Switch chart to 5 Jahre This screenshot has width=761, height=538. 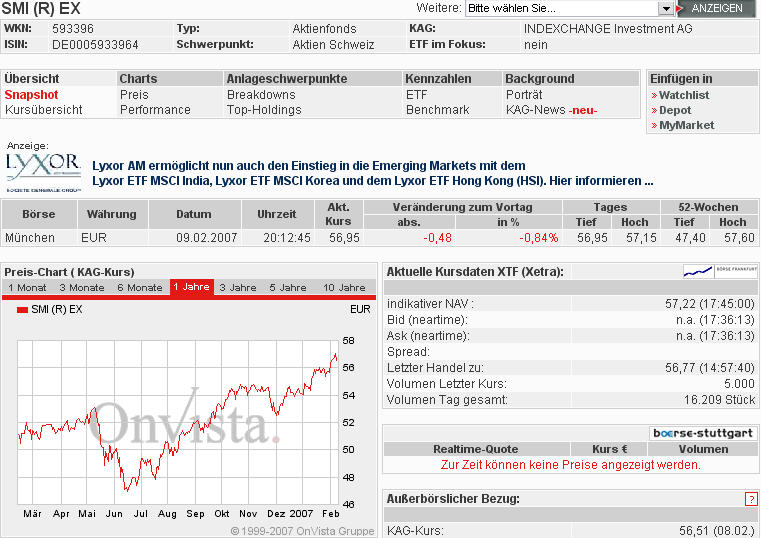coord(288,287)
